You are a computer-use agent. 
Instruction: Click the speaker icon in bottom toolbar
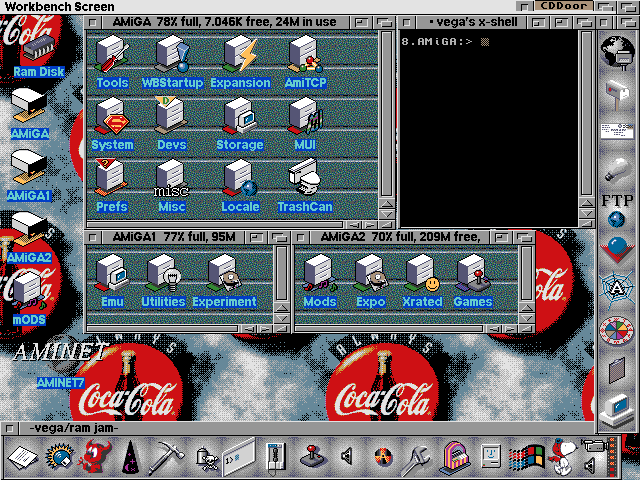coord(347,456)
